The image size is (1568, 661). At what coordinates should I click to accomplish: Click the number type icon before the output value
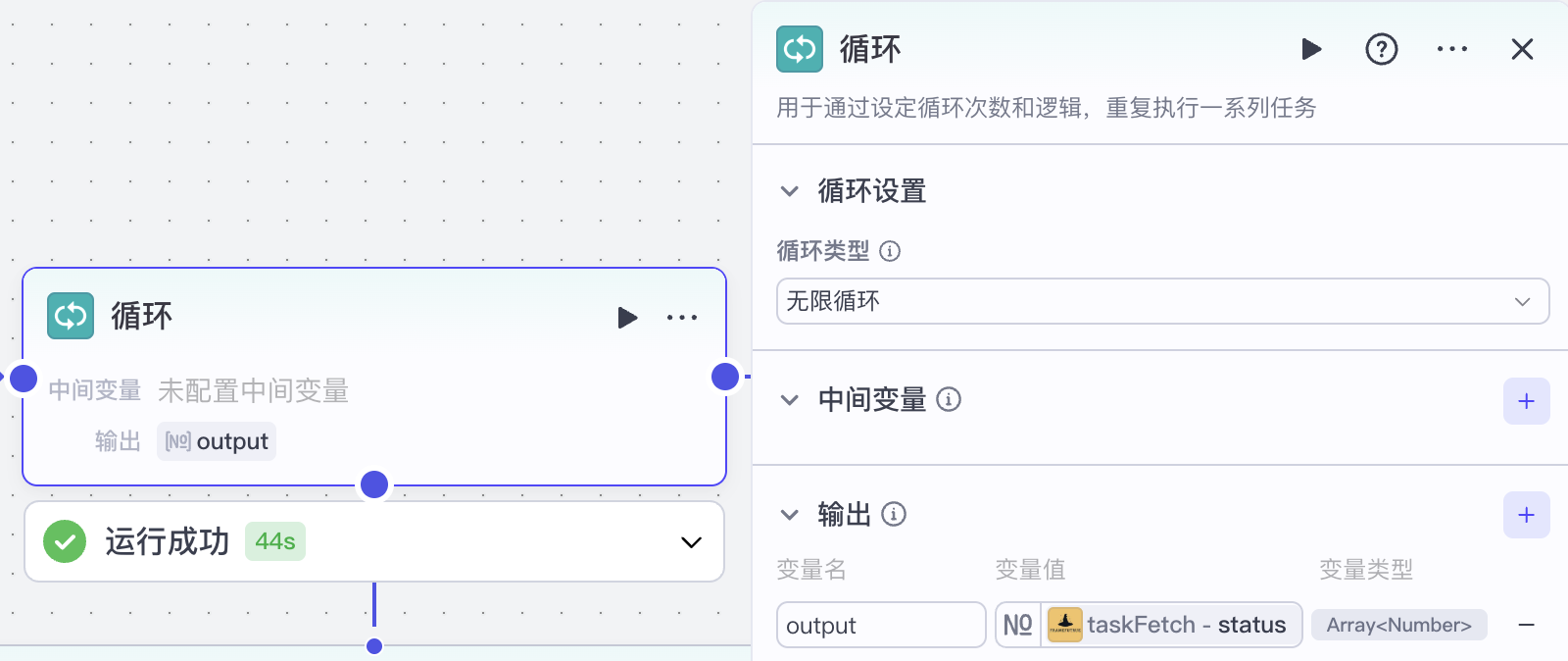point(1017,625)
